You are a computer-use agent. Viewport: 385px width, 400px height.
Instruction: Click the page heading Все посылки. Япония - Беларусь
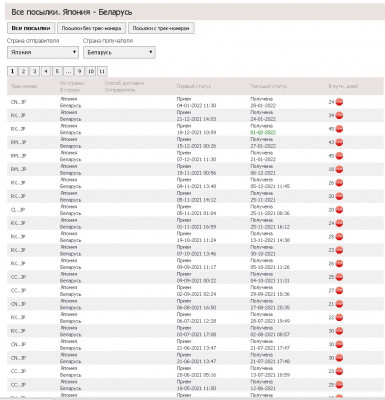pos(72,12)
